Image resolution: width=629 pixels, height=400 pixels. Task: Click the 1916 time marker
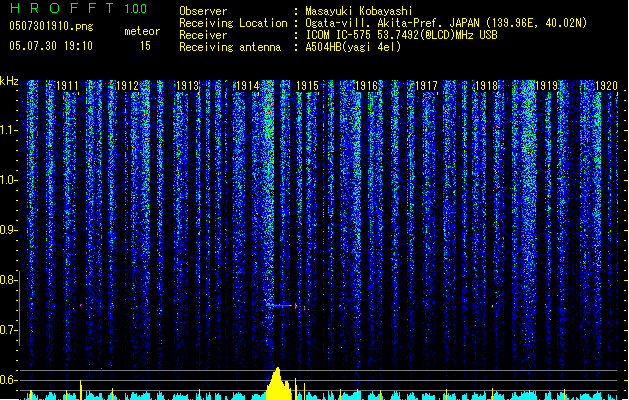367,85
